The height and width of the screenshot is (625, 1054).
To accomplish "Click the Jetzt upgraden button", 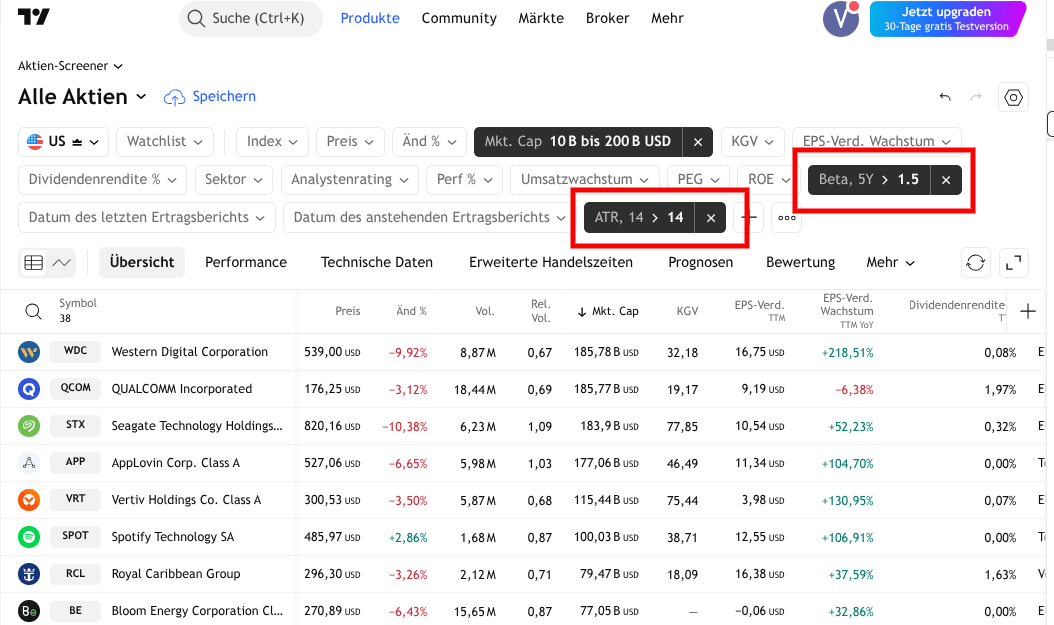I will coord(946,19).
